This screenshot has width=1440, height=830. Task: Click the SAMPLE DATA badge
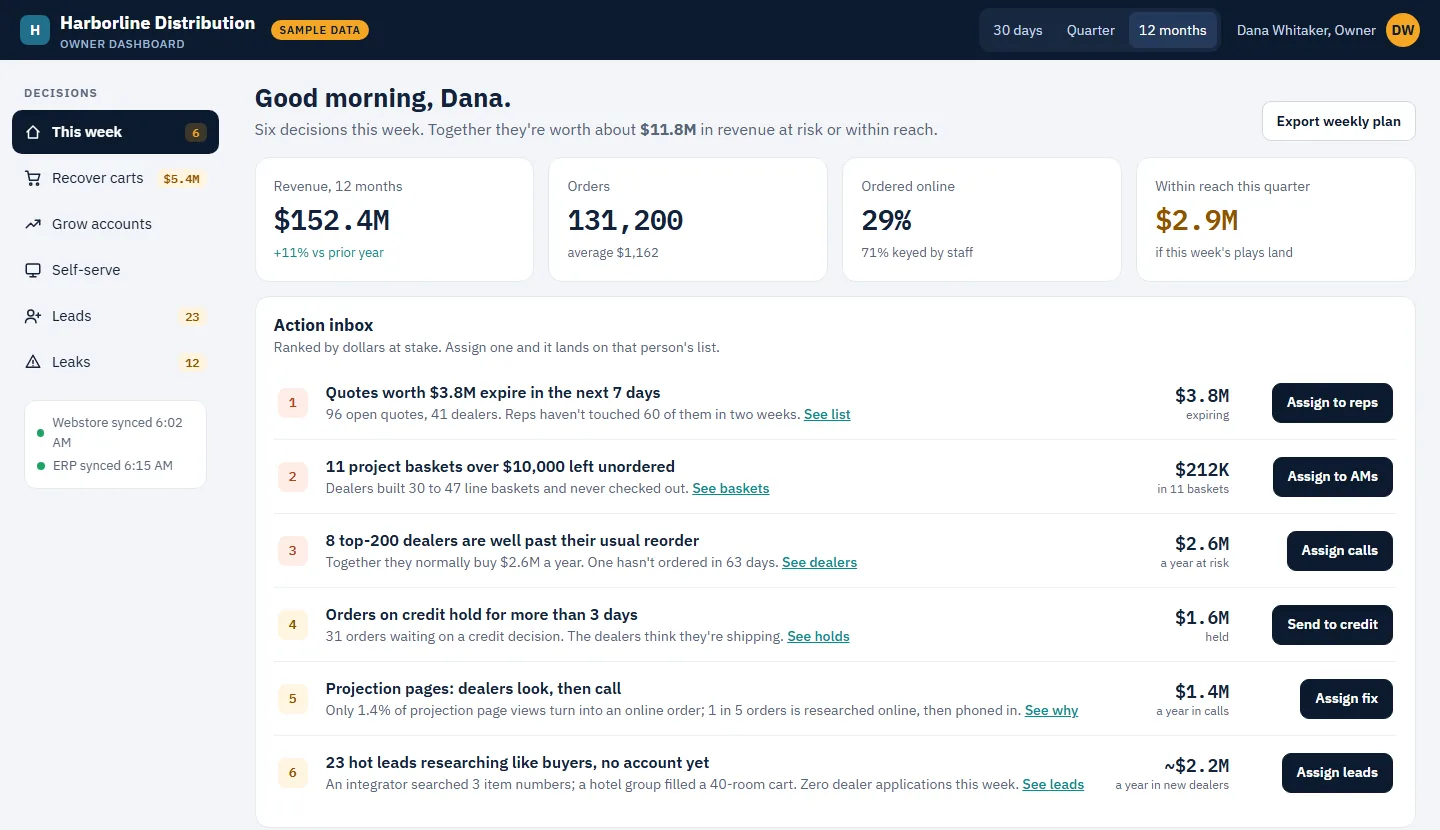click(320, 30)
